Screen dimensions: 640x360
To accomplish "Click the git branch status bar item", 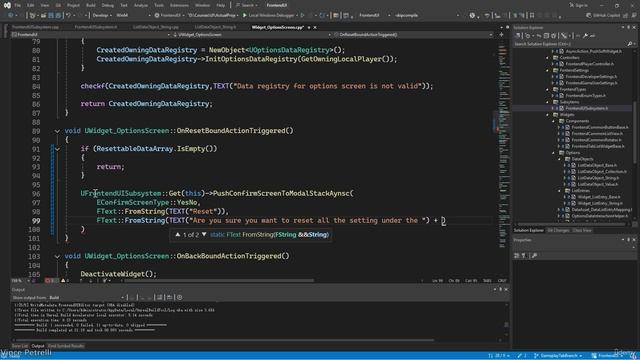I will pos(557,356).
